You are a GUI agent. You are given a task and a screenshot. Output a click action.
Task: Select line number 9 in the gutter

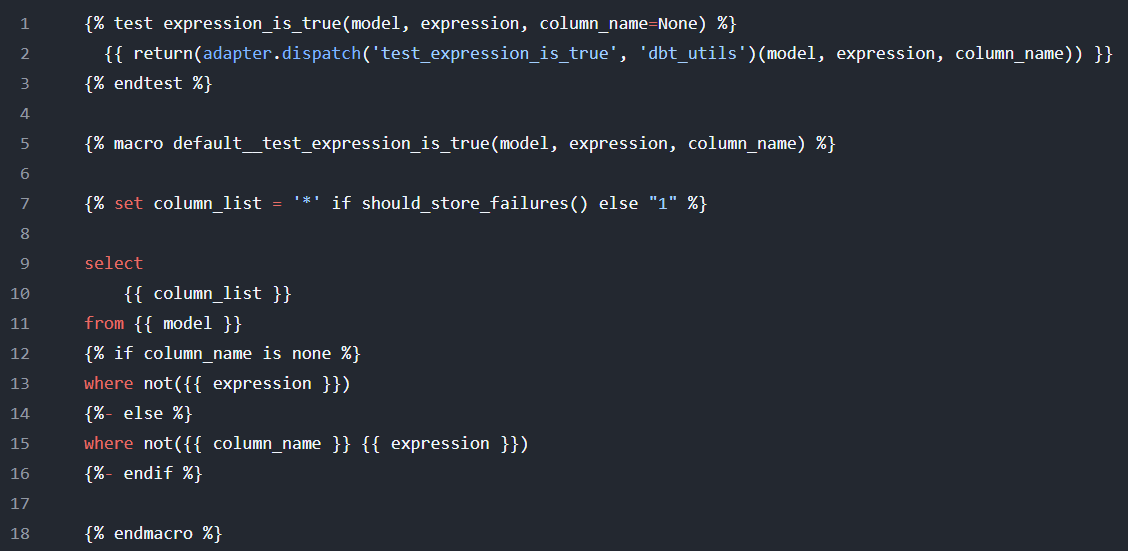coord(24,263)
